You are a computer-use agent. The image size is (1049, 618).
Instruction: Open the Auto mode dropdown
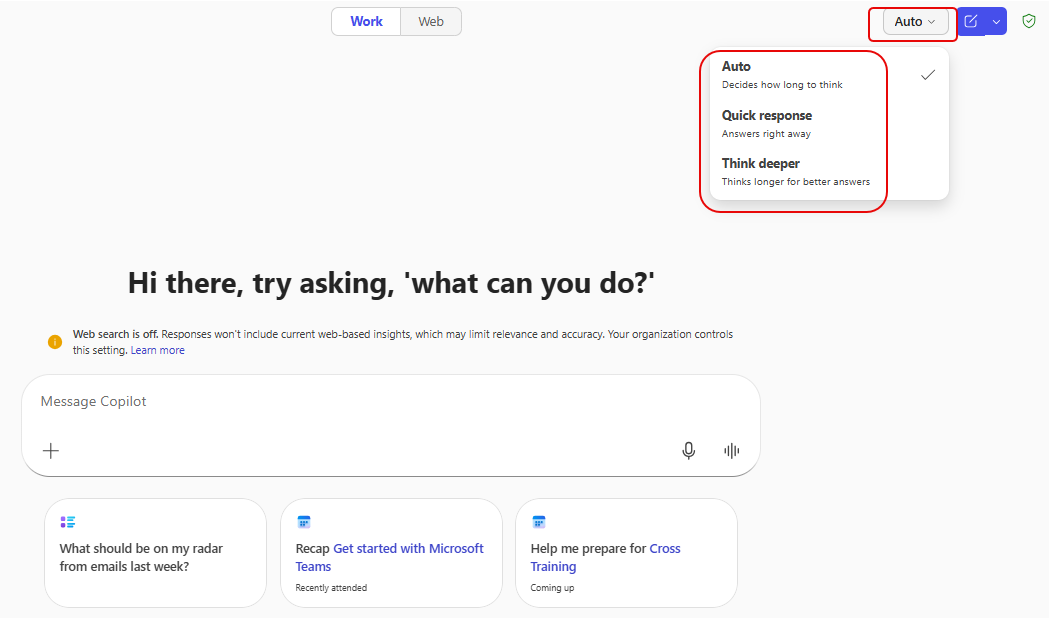click(x=915, y=21)
